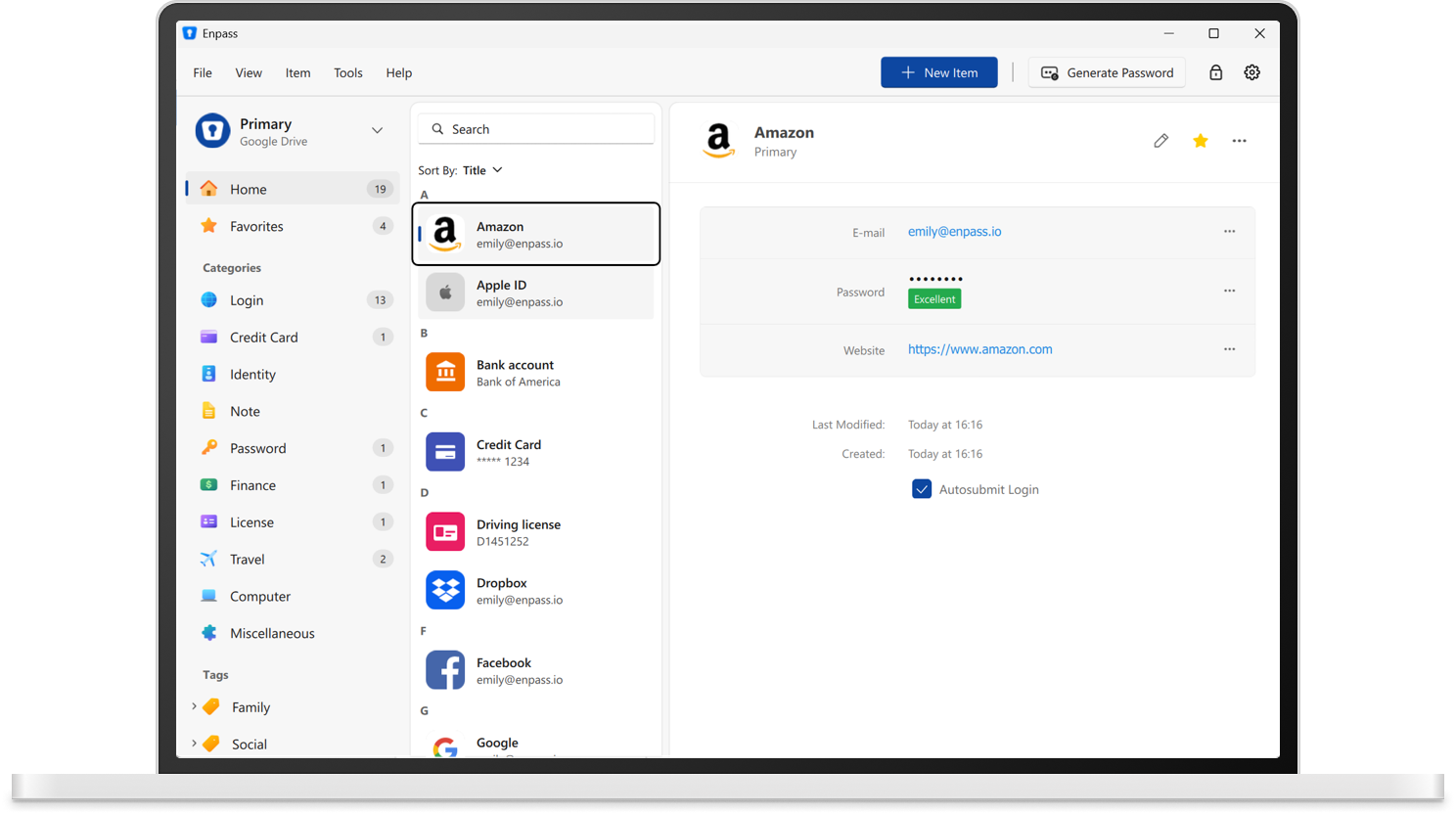This screenshot has width=1456, height=813.
Task: Click the Login globe icon
Action: point(208,300)
